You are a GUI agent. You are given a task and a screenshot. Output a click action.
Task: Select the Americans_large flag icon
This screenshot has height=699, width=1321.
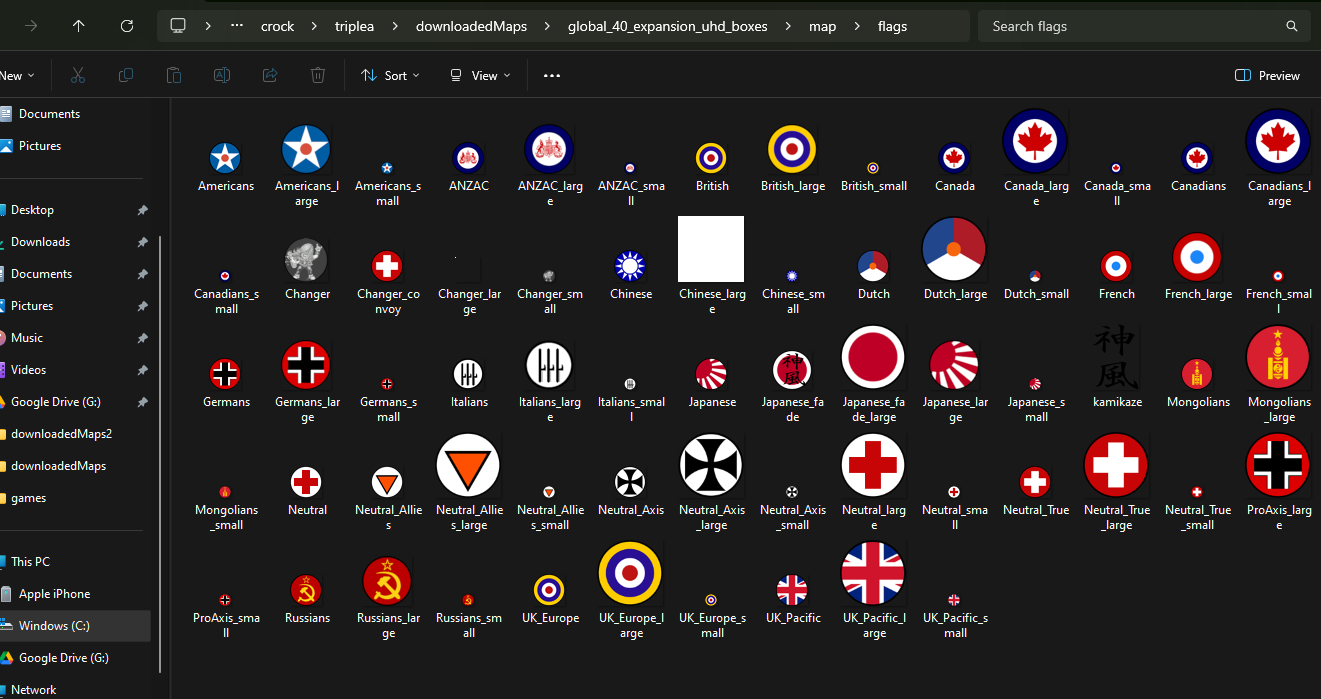click(x=306, y=149)
